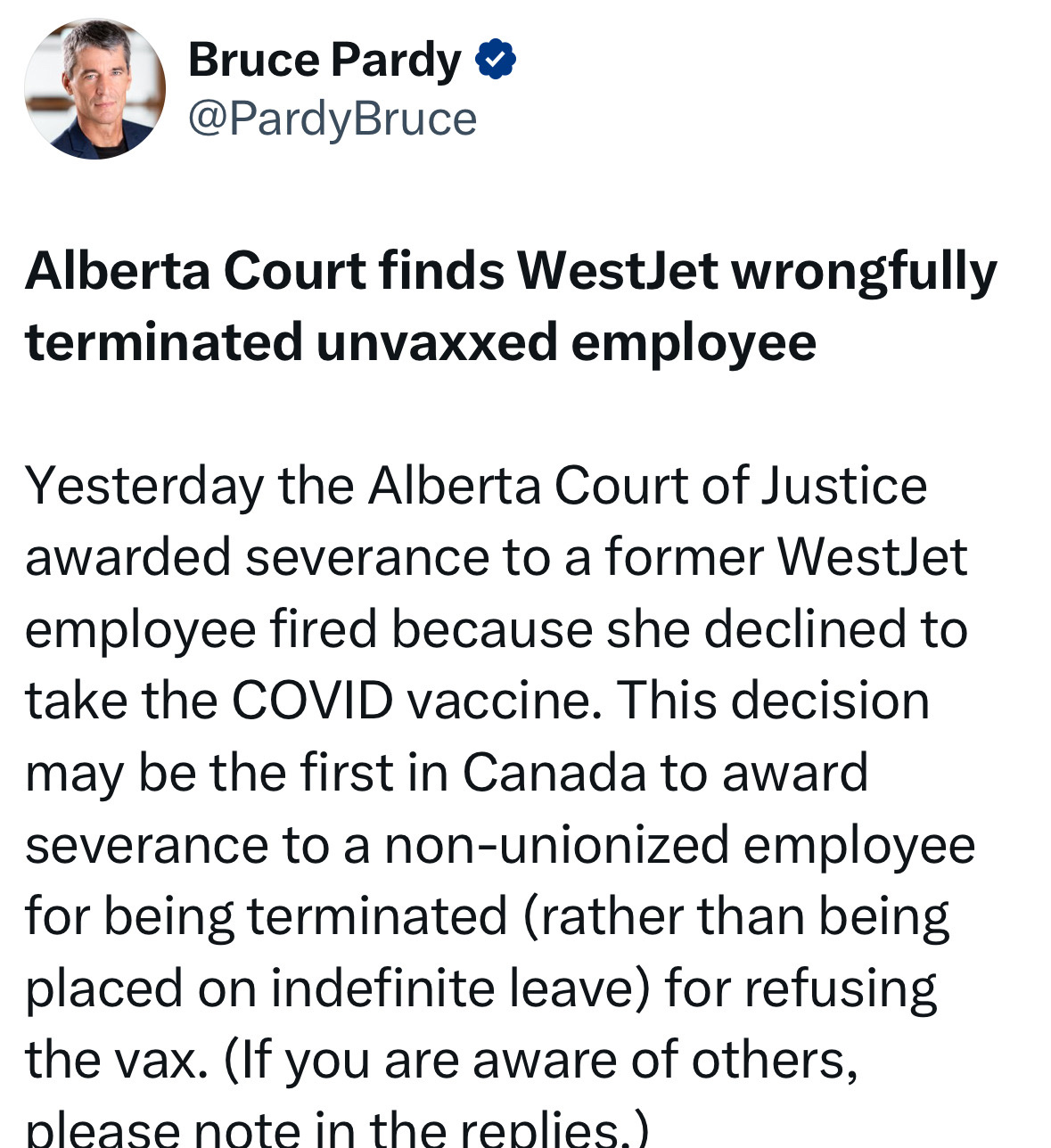Open Bruce Pardy's profile photo
The width and height of the screenshot is (1051, 1148).
coord(95,88)
